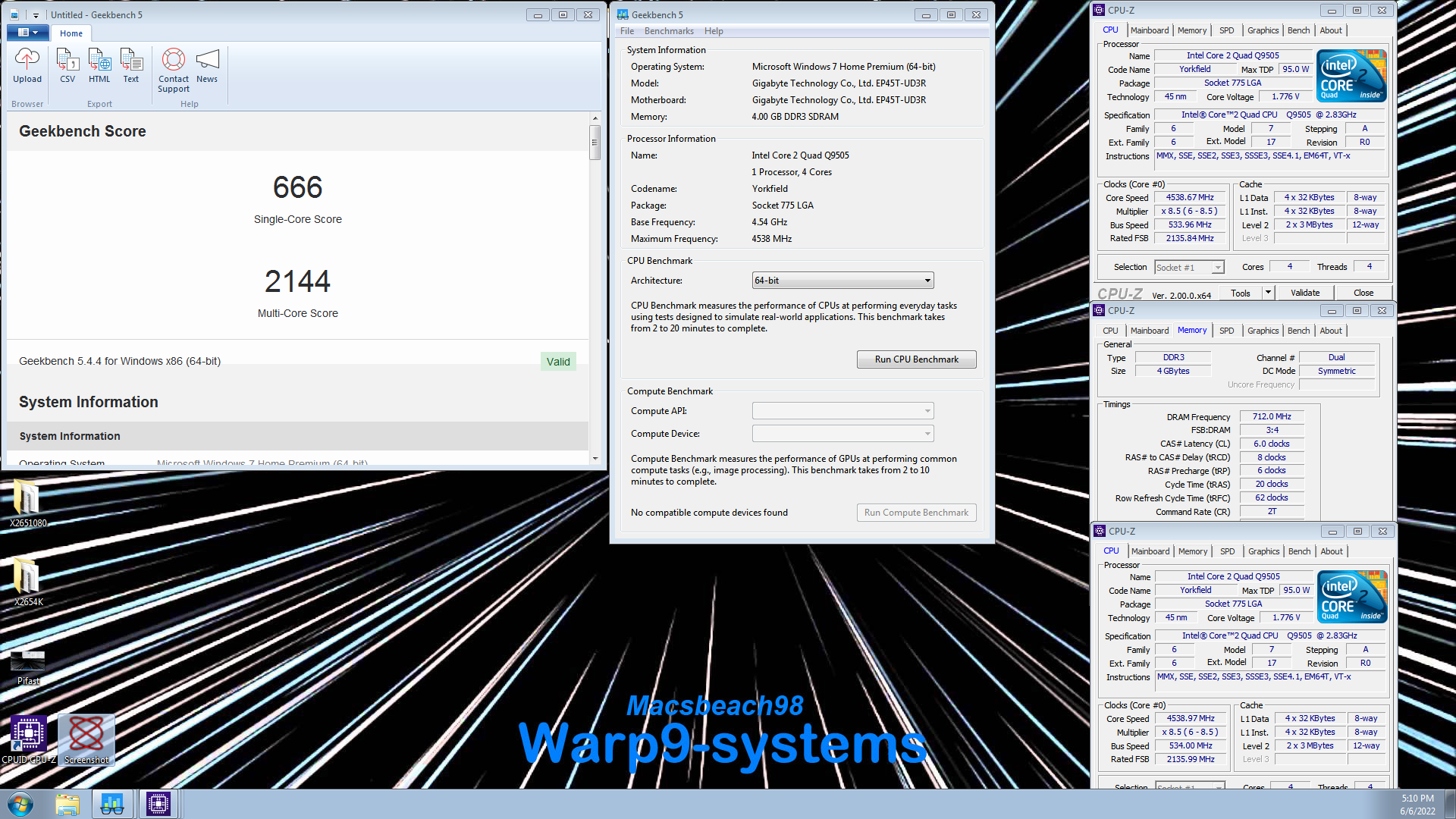1456x819 pixels.
Task: Open About tab in top CPU-Z window
Action: pyautogui.click(x=1331, y=30)
